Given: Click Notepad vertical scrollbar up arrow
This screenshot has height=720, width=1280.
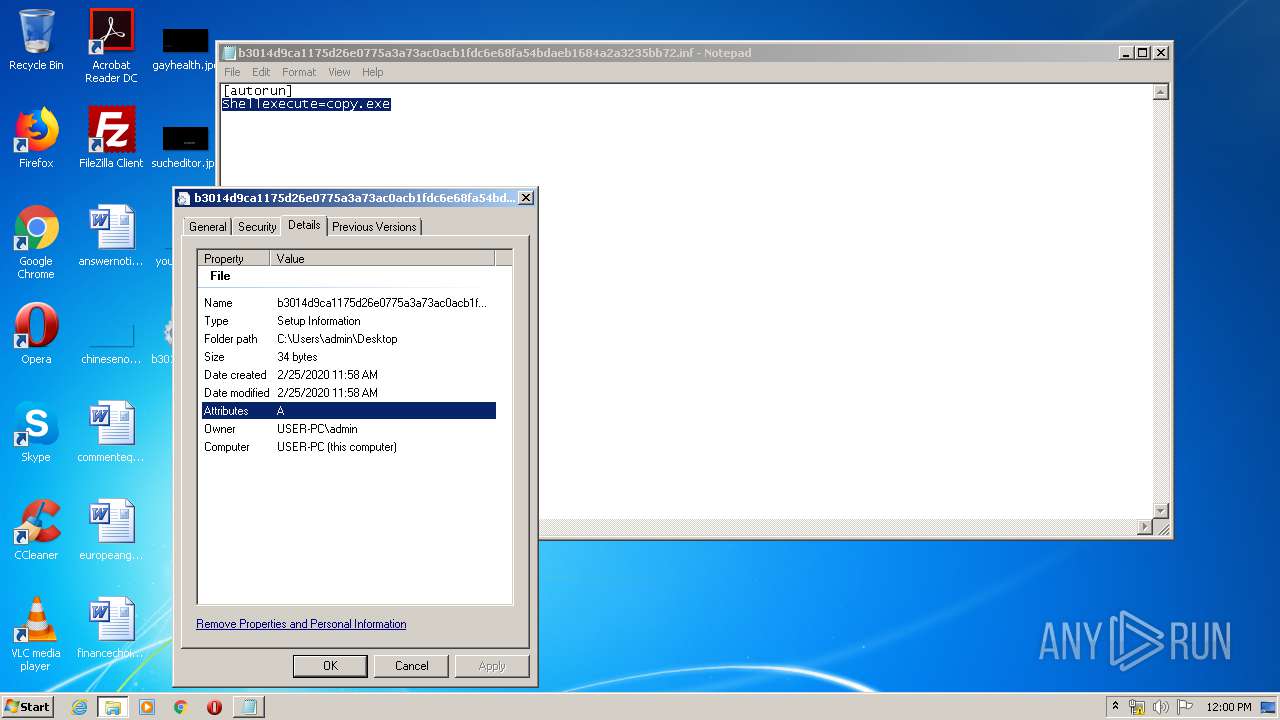Looking at the screenshot, I should 1161,92.
